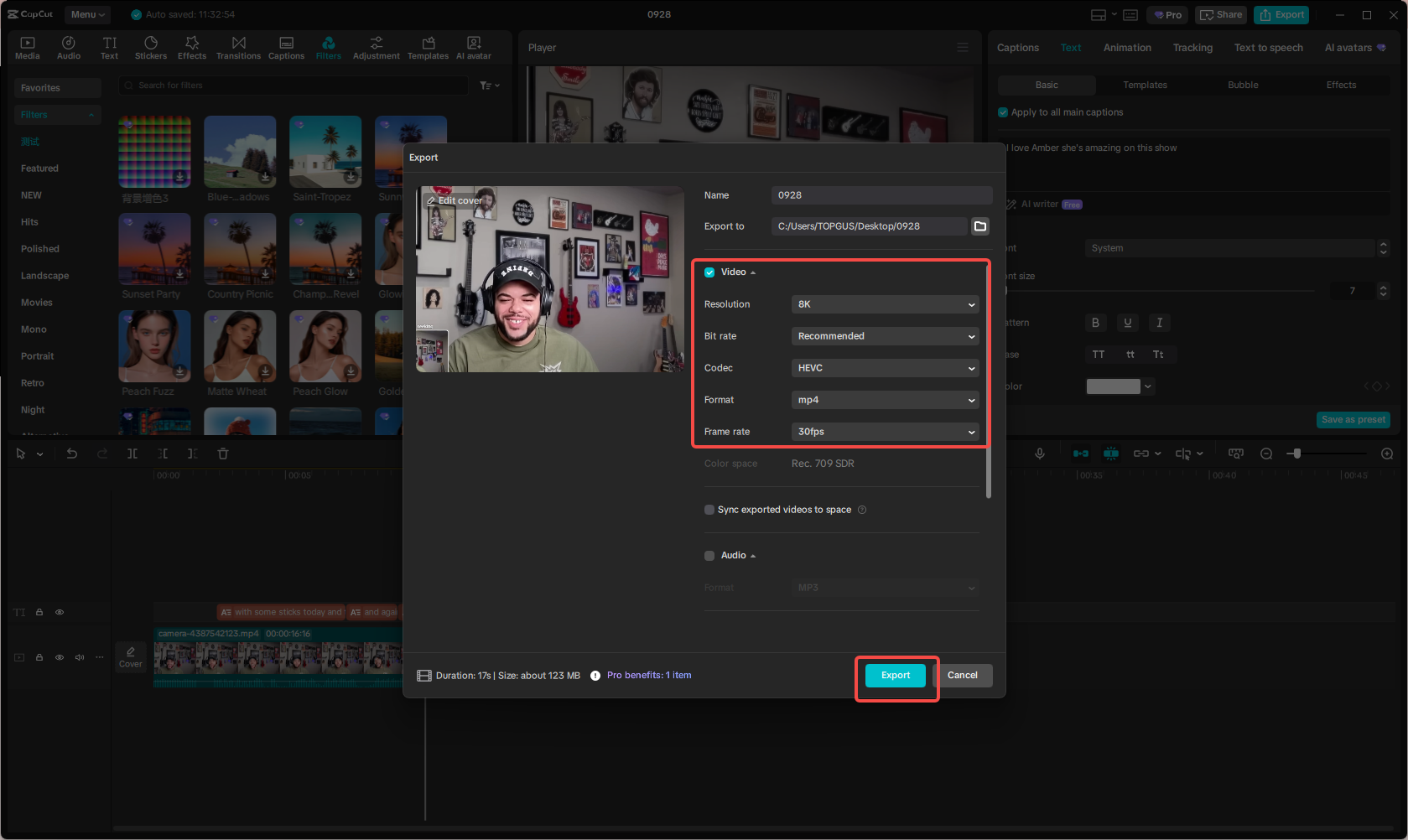Enable the Audio export checkbox
The height and width of the screenshot is (840, 1408).
point(709,555)
